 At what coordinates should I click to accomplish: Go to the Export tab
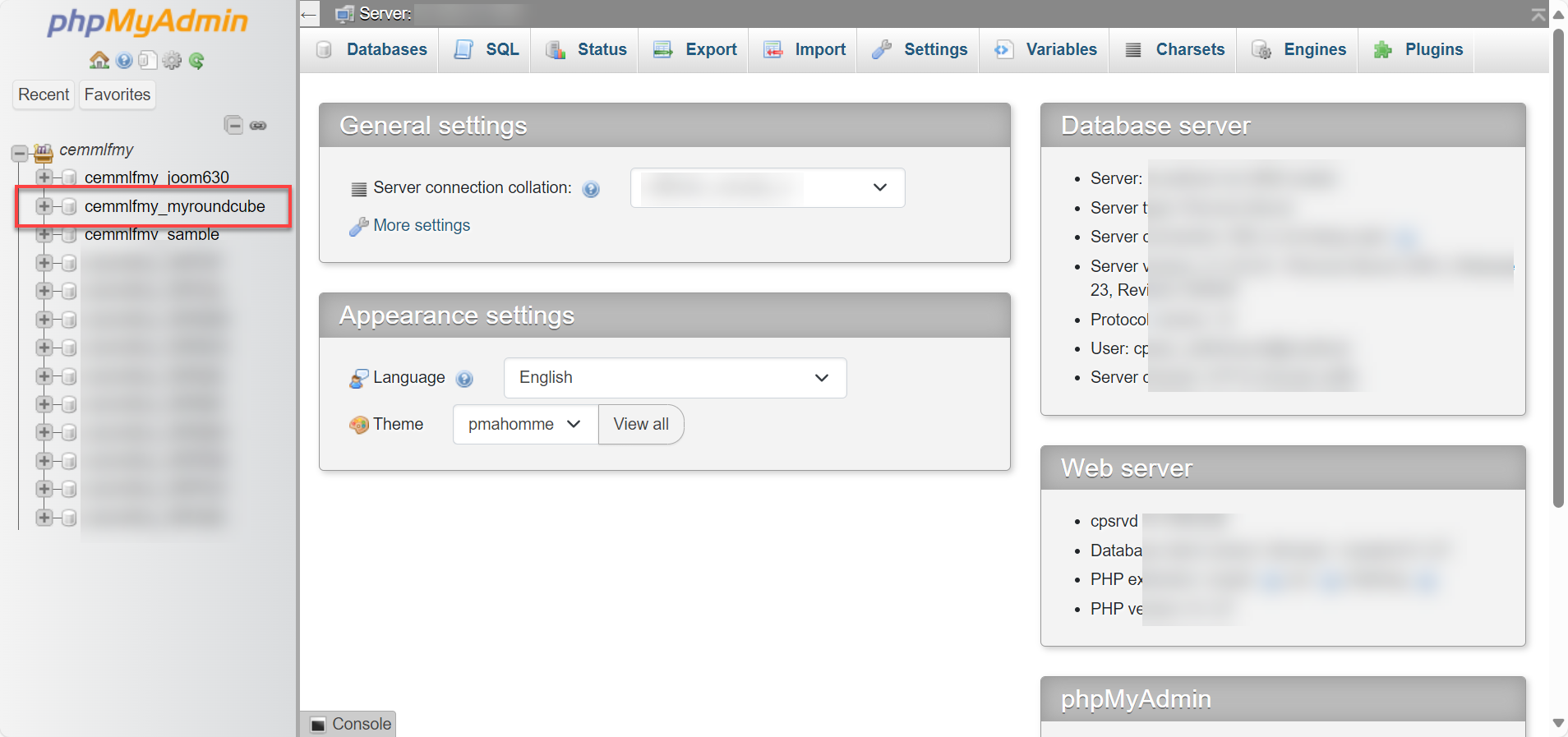(694, 50)
